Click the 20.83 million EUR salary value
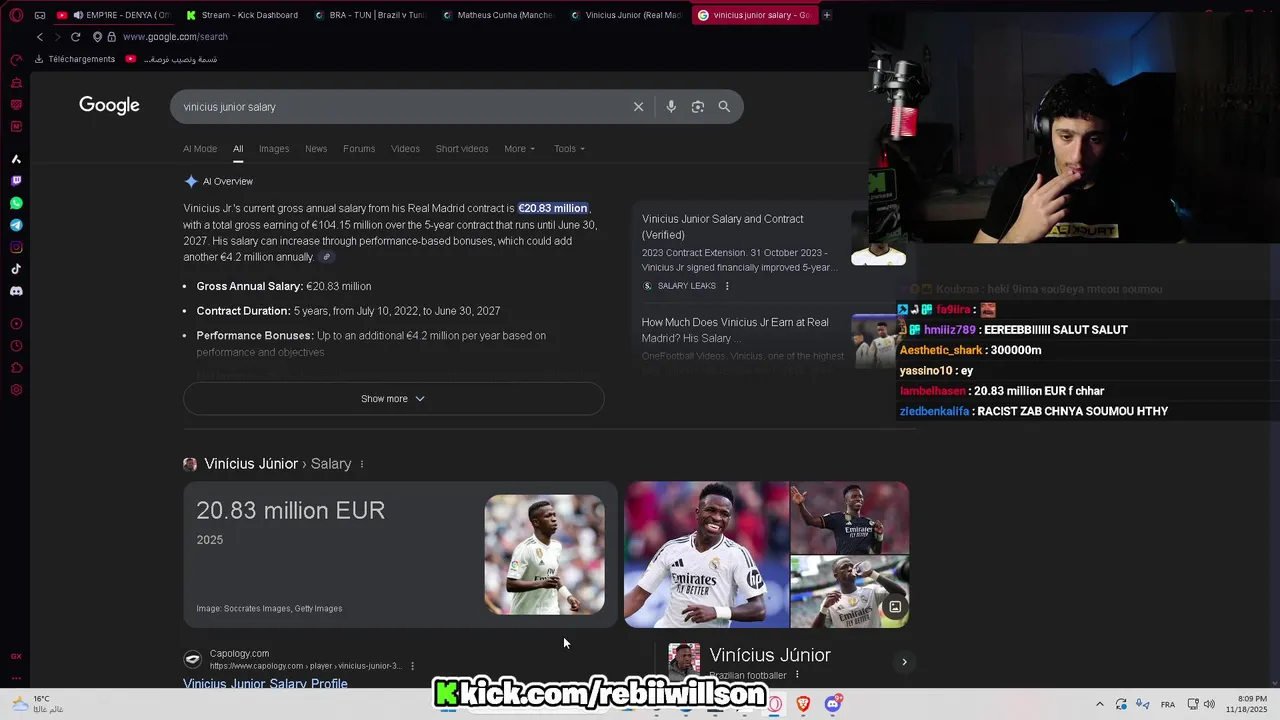1280x720 pixels. tap(290, 510)
